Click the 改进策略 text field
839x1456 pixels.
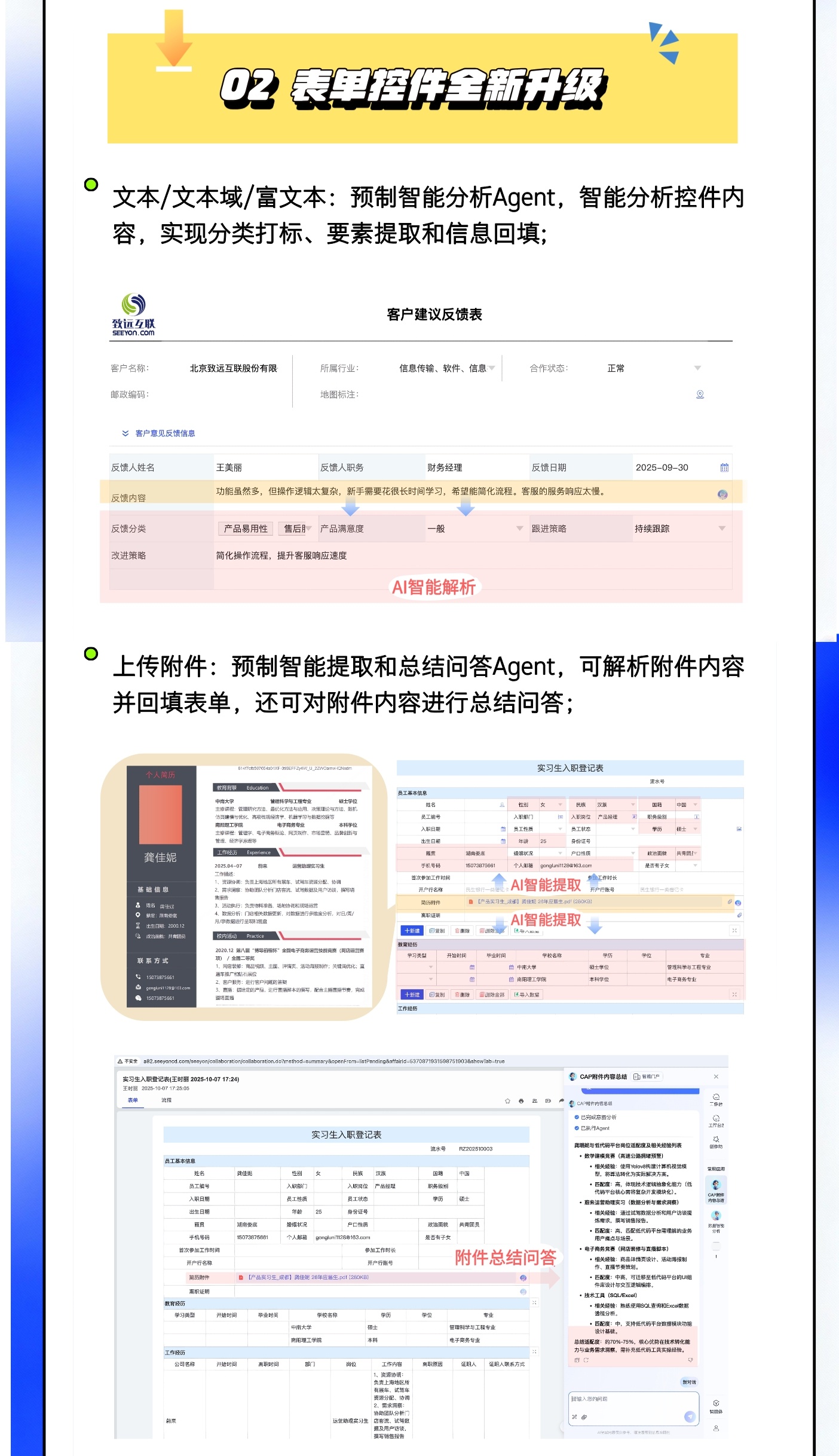tap(472, 556)
